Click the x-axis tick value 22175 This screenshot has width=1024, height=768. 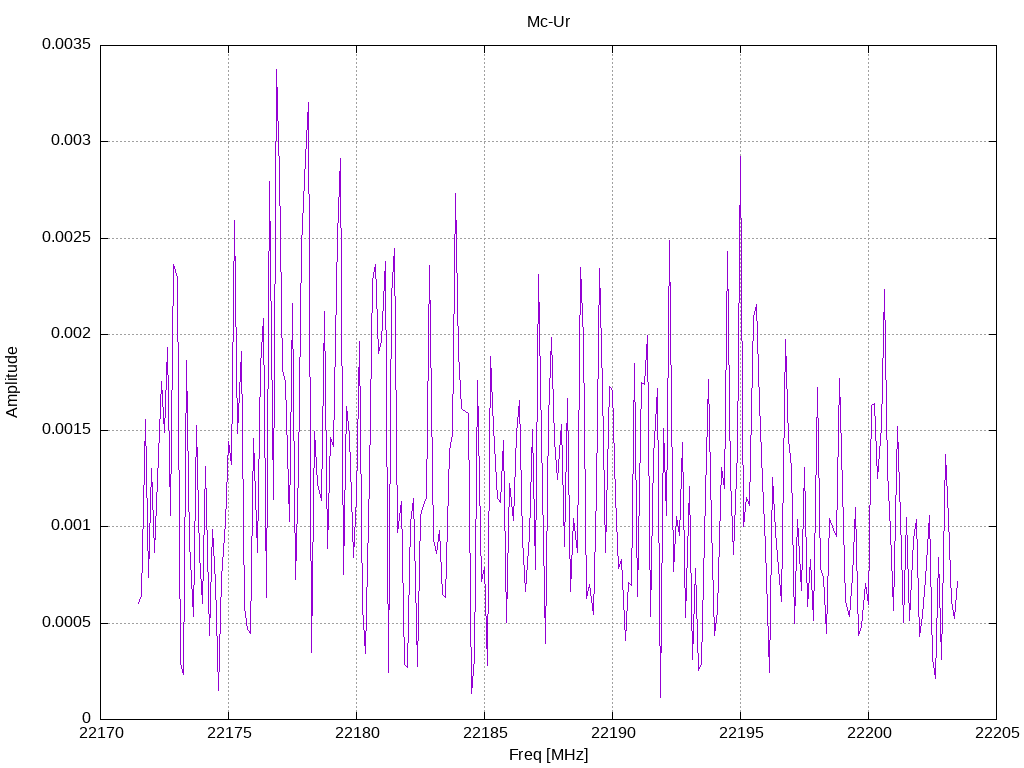click(x=229, y=733)
